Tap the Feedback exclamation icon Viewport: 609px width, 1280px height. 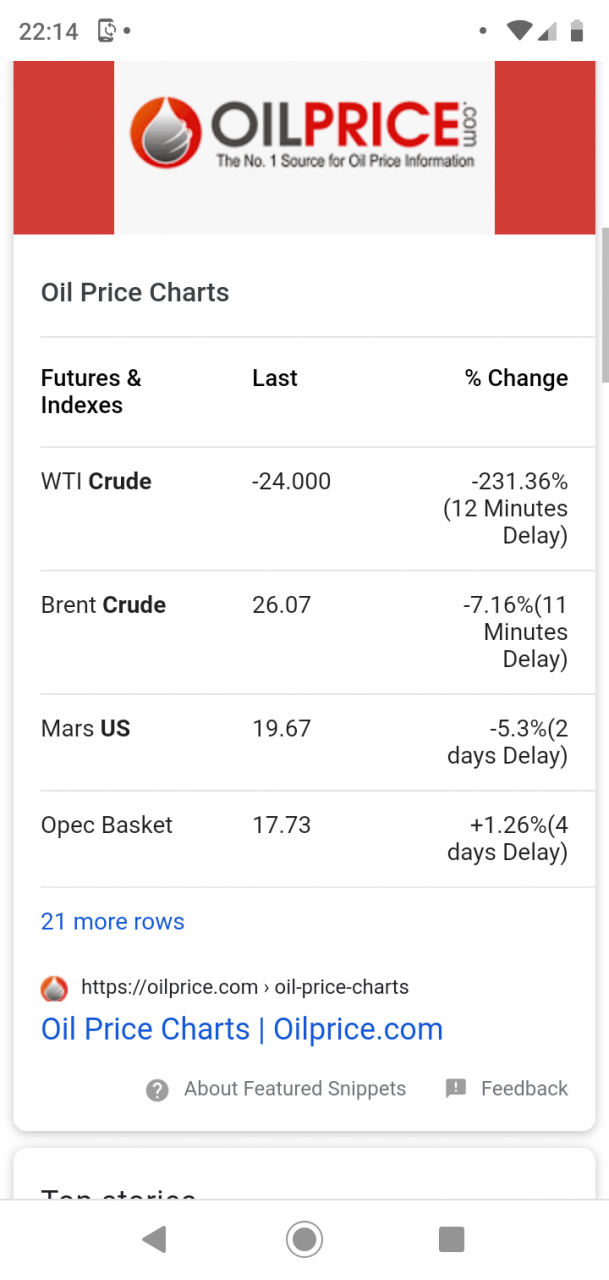pyautogui.click(x=456, y=1089)
